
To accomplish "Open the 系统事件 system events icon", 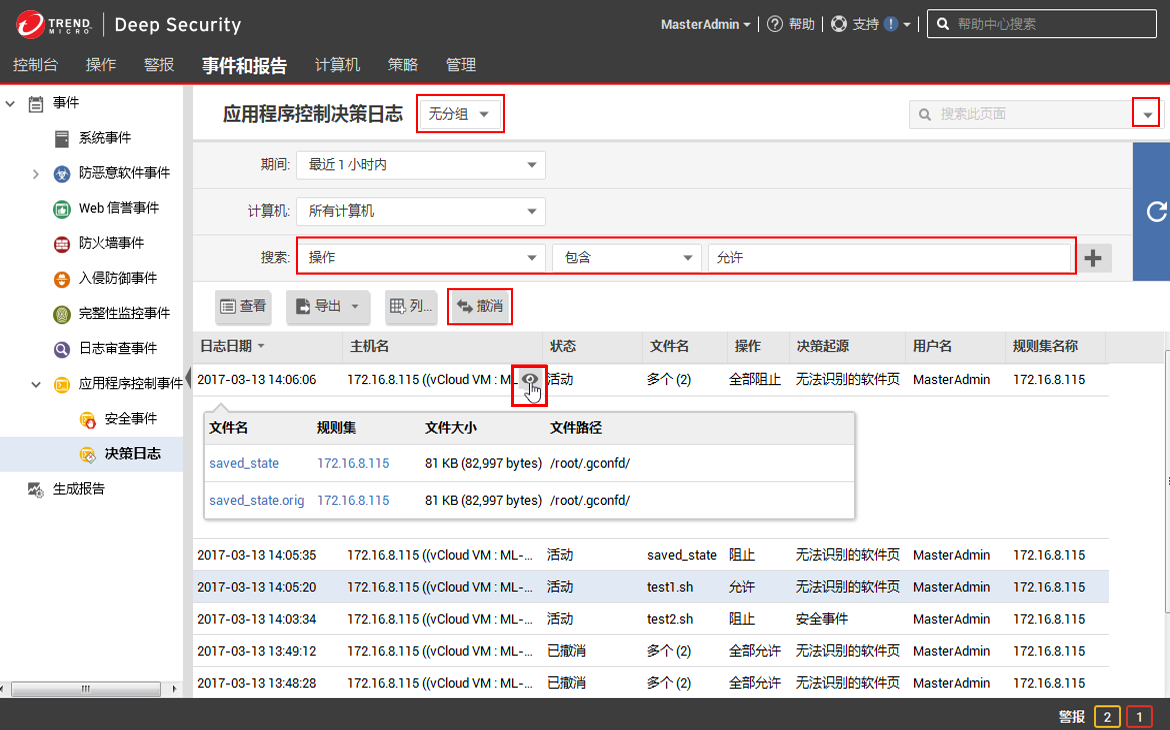I will (62, 138).
